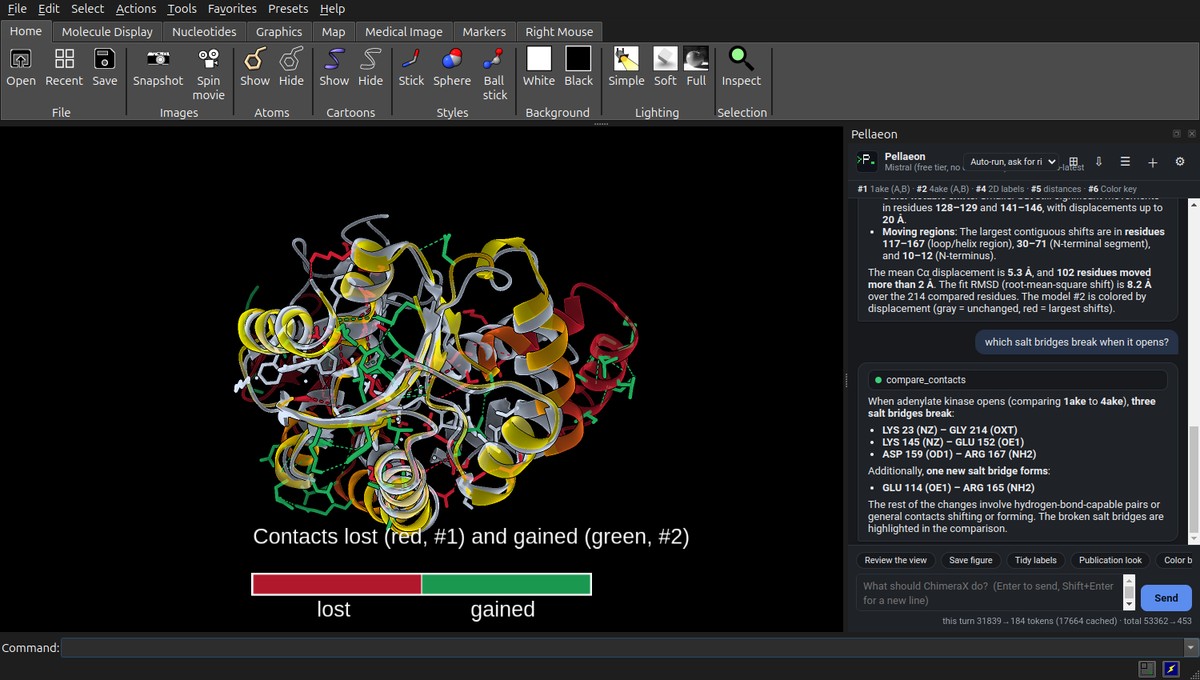Take a Snapshot with the camera icon

pyautogui.click(x=158, y=59)
